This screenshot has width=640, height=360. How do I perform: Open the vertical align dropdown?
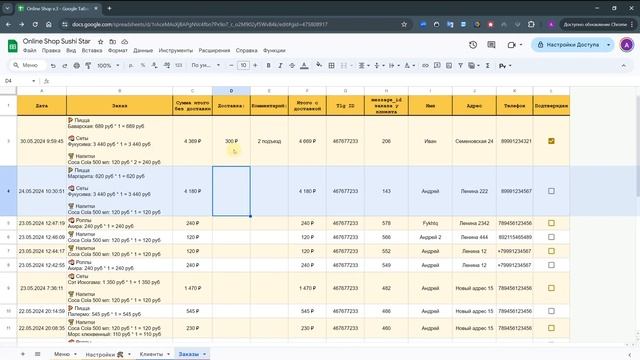pos(379,65)
